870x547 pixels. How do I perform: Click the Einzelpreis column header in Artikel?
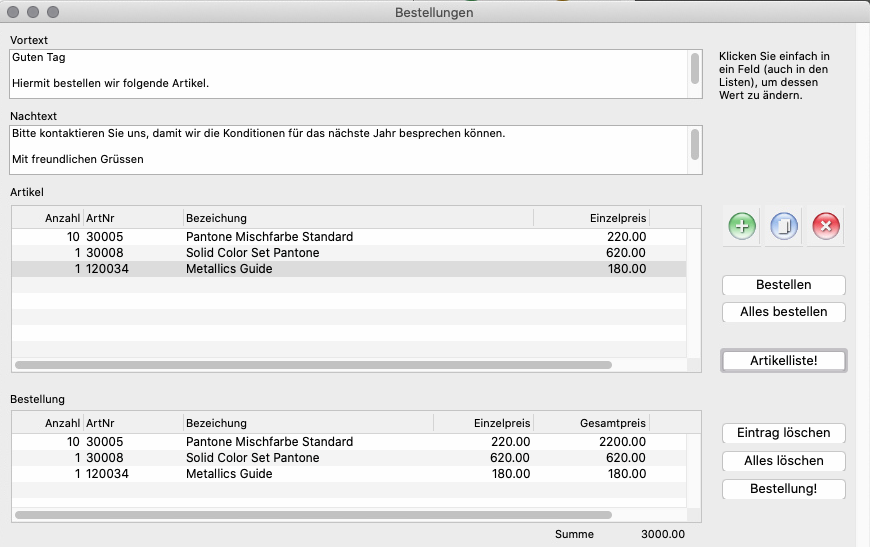[590, 218]
